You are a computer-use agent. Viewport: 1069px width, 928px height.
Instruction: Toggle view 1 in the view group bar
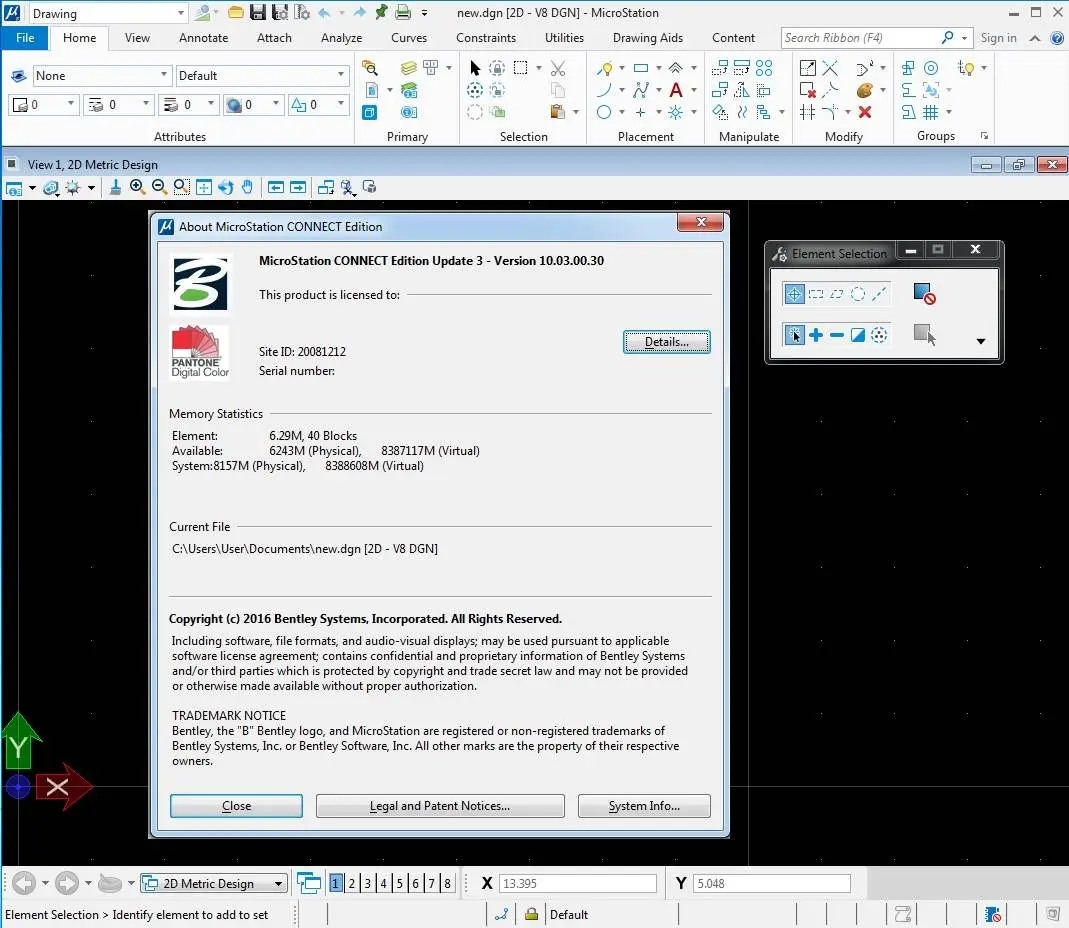(335, 883)
